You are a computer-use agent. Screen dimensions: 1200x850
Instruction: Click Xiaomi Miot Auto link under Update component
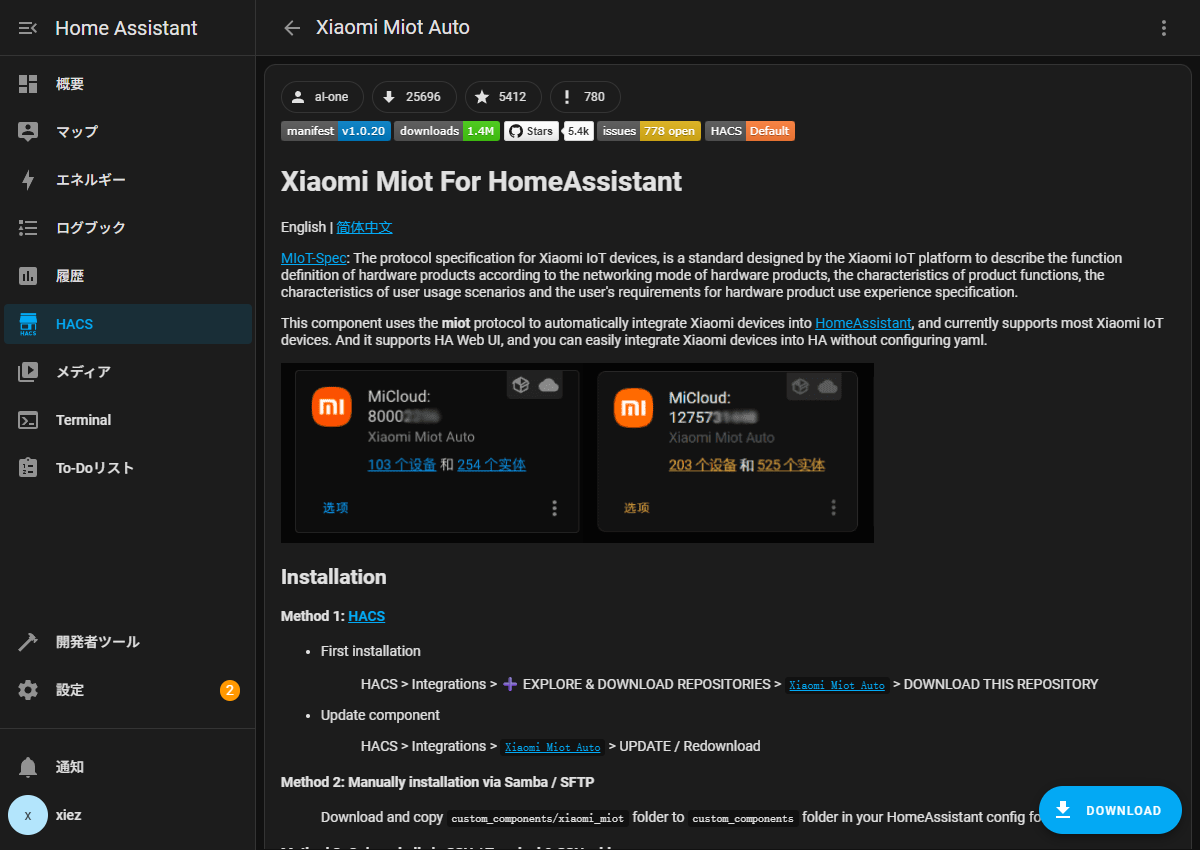tap(553, 747)
